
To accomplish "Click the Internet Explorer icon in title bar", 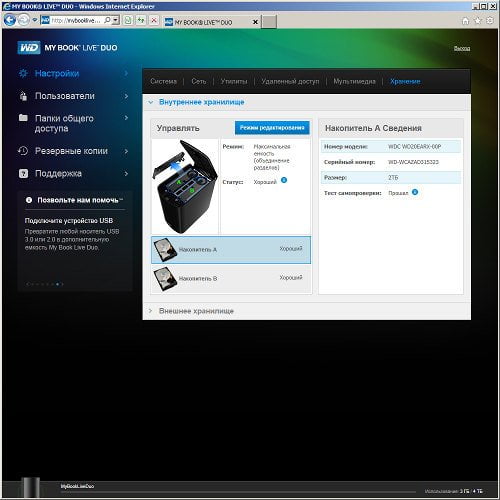I will [7, 6].
